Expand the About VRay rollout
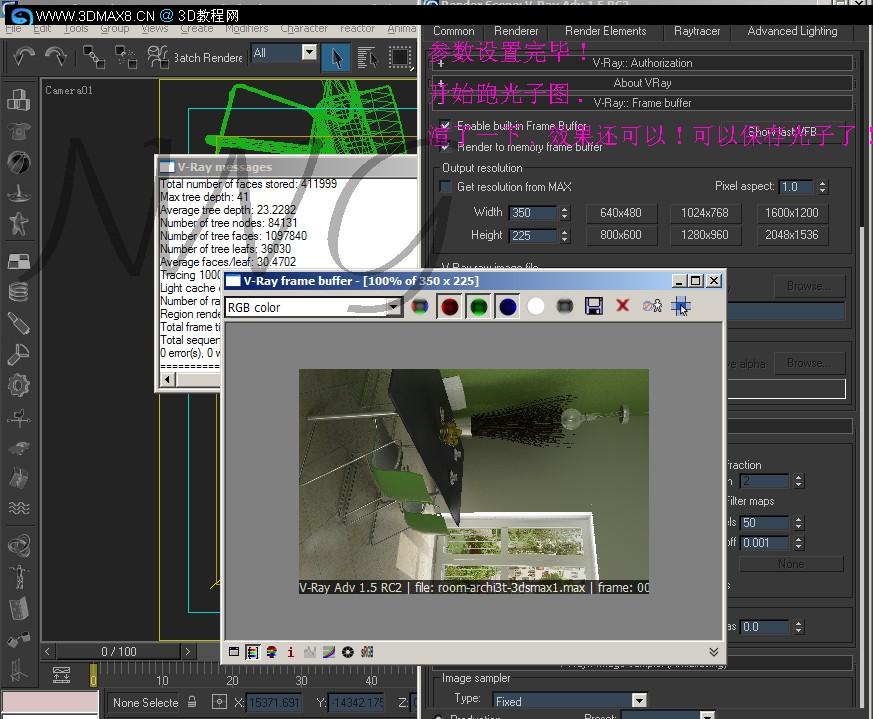This screenshot has height=719, width=873. click(642, 83)
